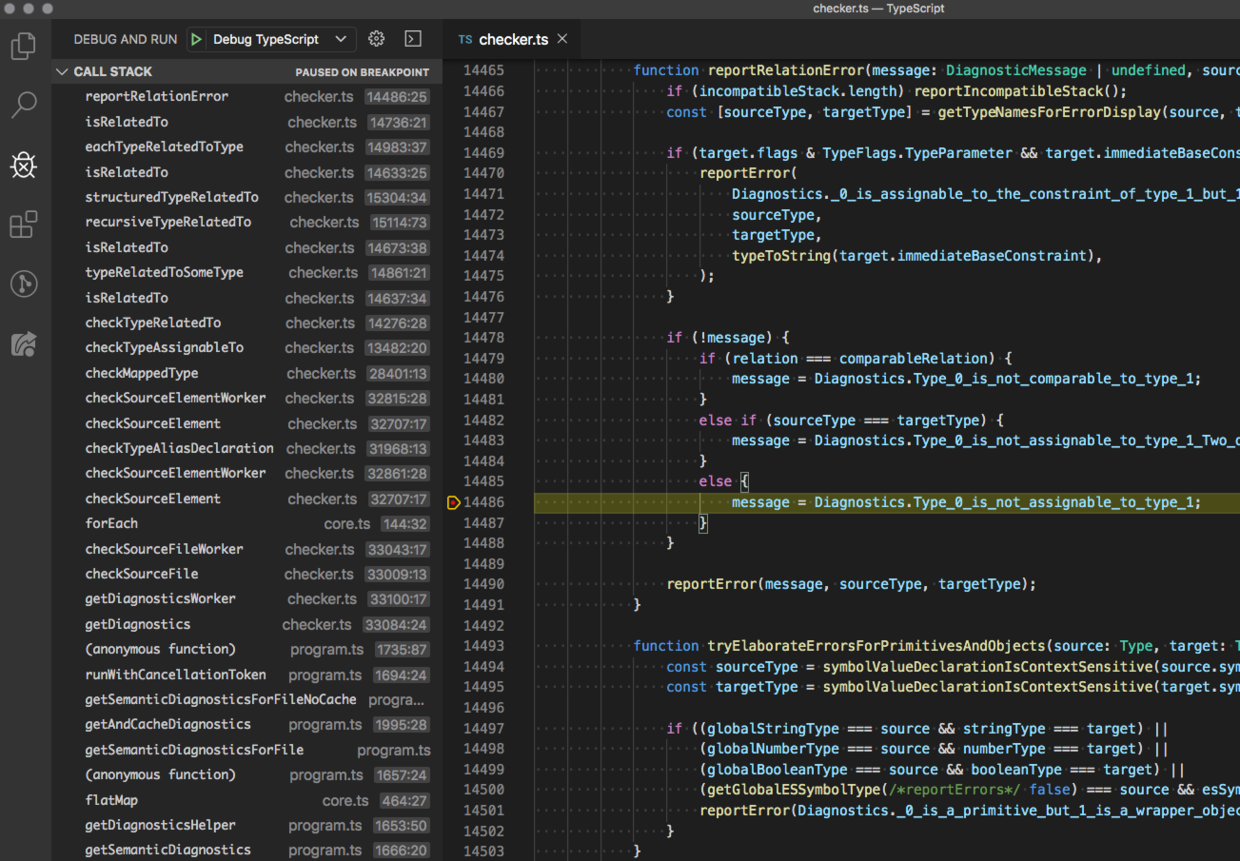This screenshot has height=861, width=1240.
Task: Select the checkMappedType stack frame
Action: point(142,373)
